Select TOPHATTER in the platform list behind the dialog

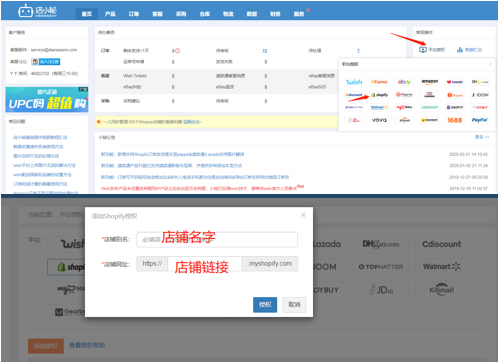click(381, 267)
